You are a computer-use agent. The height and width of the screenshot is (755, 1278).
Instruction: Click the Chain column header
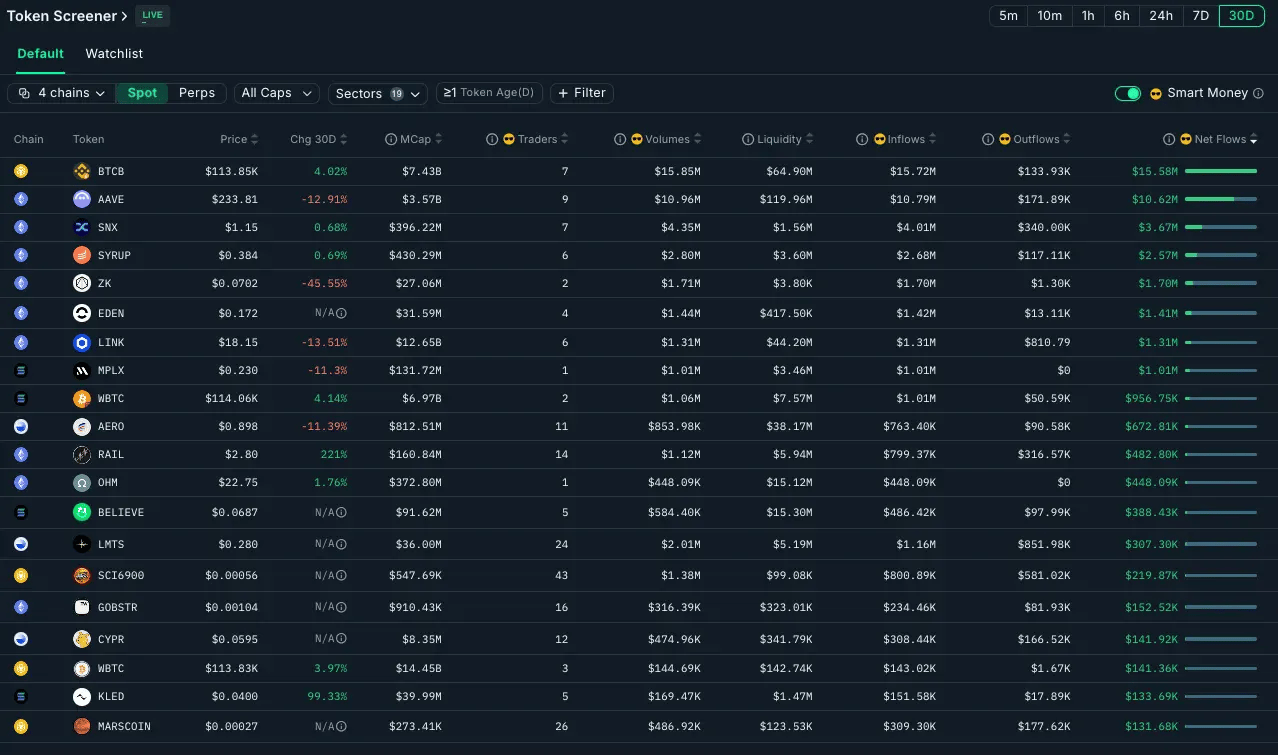[x=29, y=139]
